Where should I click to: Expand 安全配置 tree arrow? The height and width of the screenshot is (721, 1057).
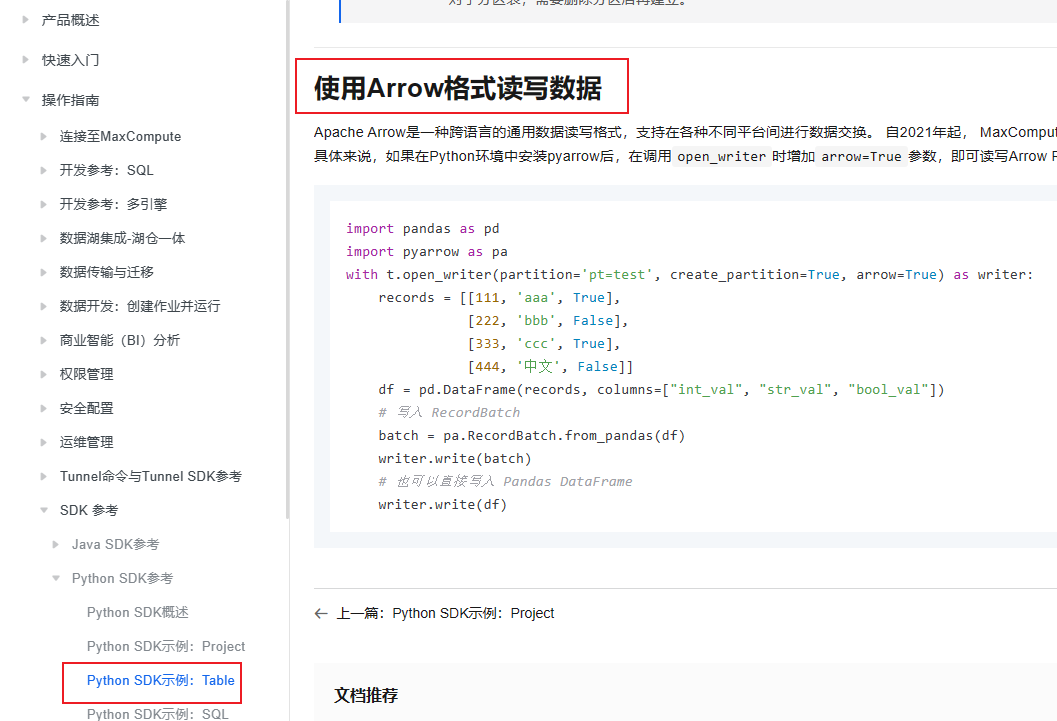pyautogui.click(x=44, y=408)
